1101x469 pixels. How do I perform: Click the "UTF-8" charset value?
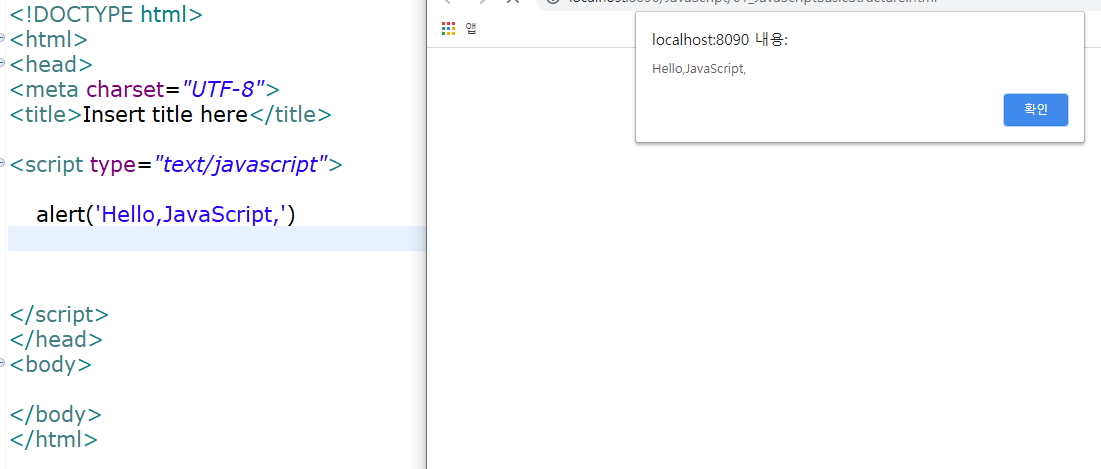(x=223, y=89)
